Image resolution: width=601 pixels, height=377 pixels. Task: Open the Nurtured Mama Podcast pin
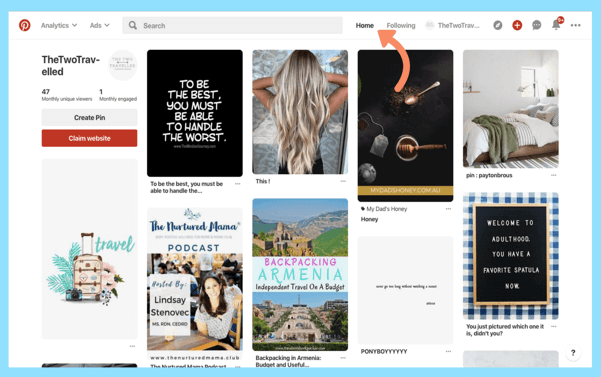[x=195, y=284]
